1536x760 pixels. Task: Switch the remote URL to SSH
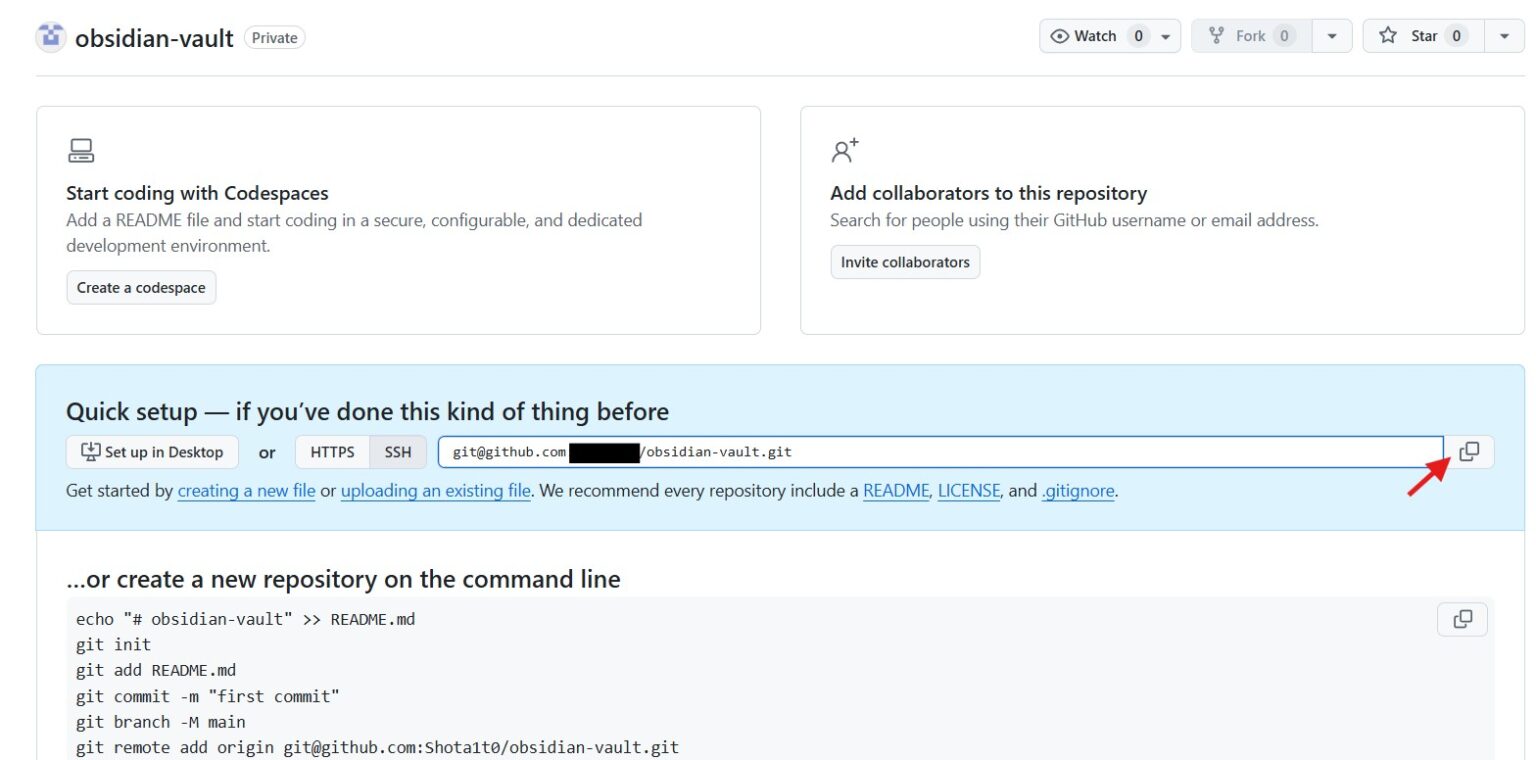[x=397, y=451]
